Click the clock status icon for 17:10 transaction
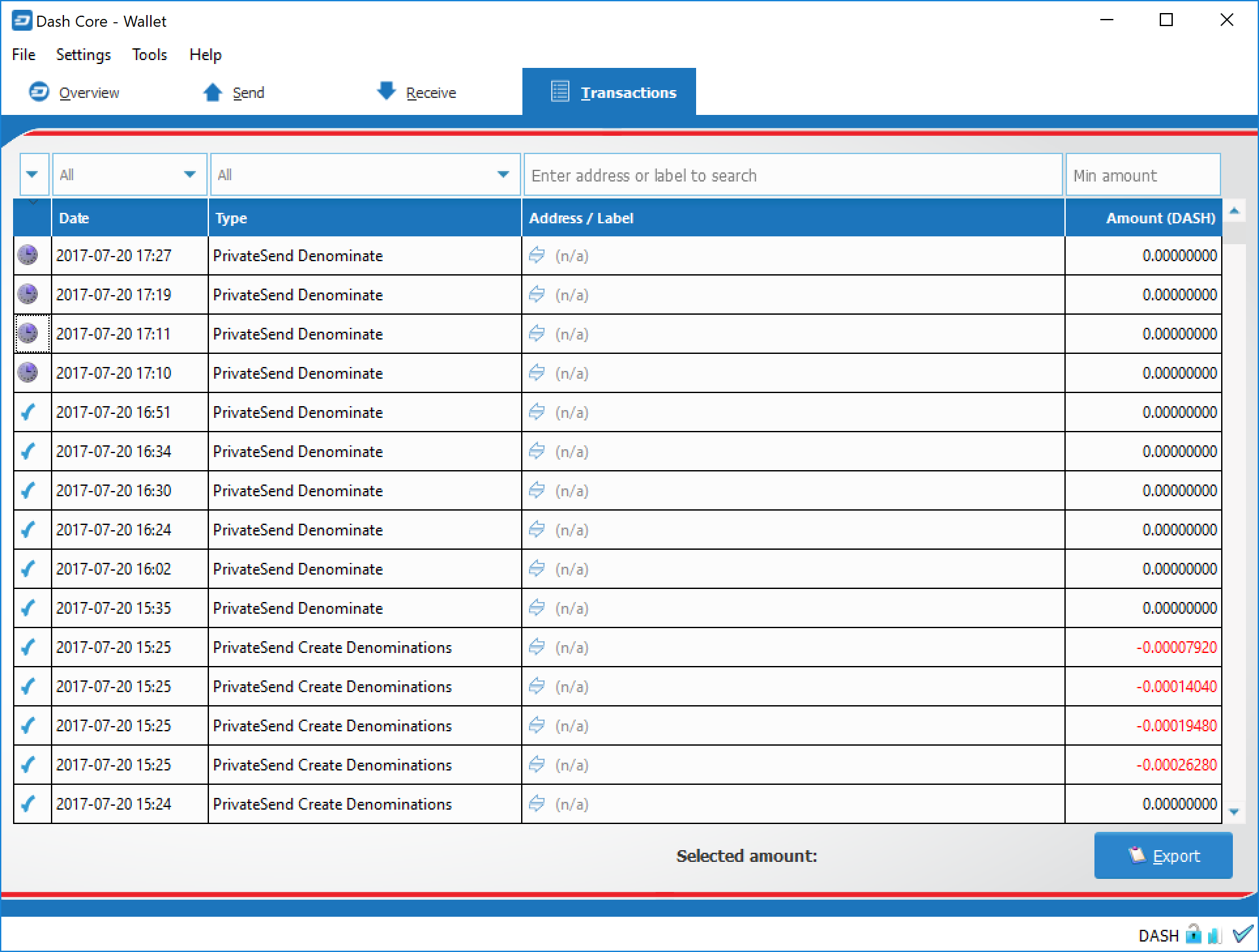 27,373
